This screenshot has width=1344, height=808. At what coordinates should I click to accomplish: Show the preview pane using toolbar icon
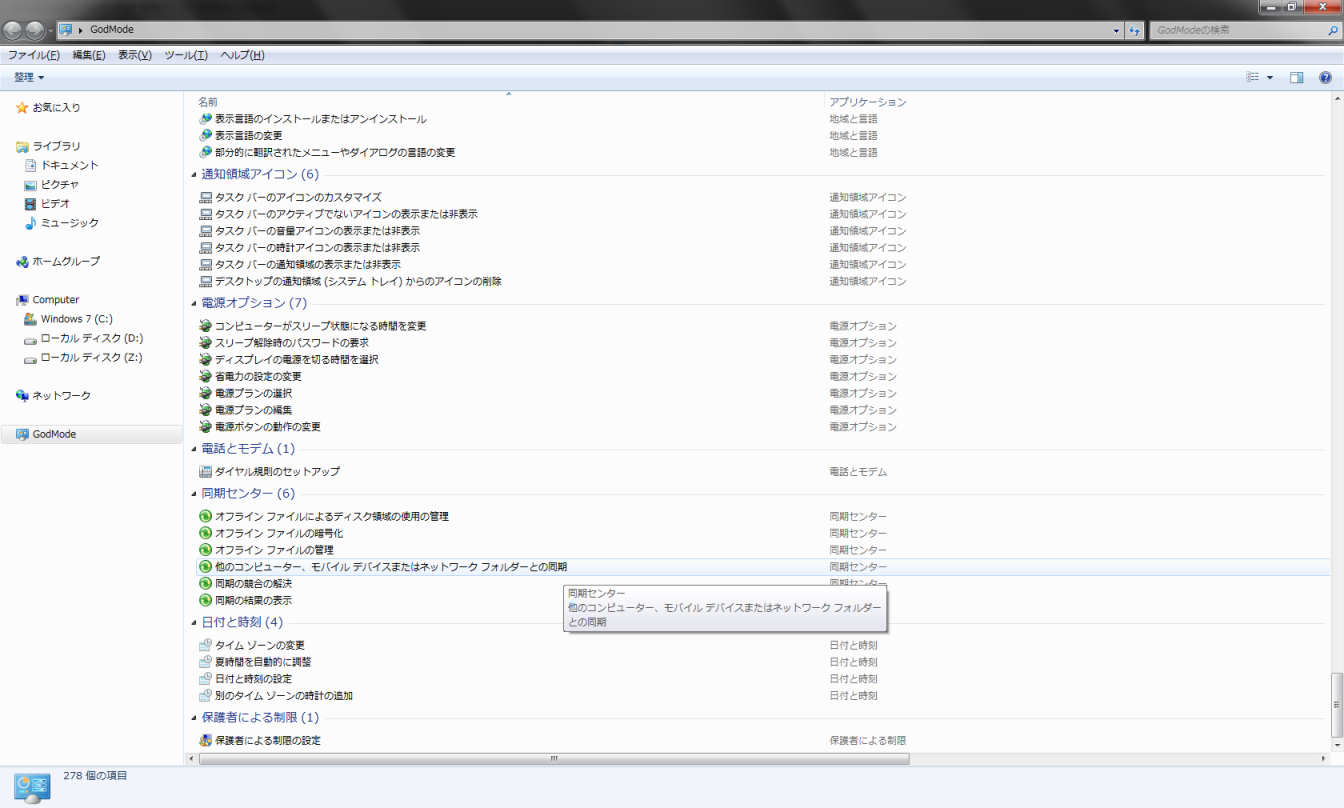1296,77
